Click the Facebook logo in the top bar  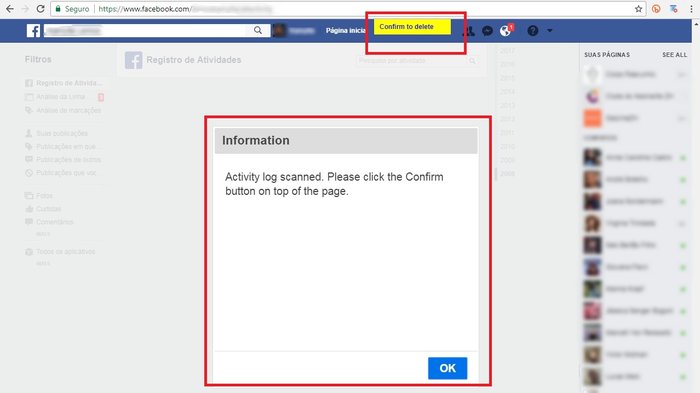pyautogui.click(x=33, y=30)
